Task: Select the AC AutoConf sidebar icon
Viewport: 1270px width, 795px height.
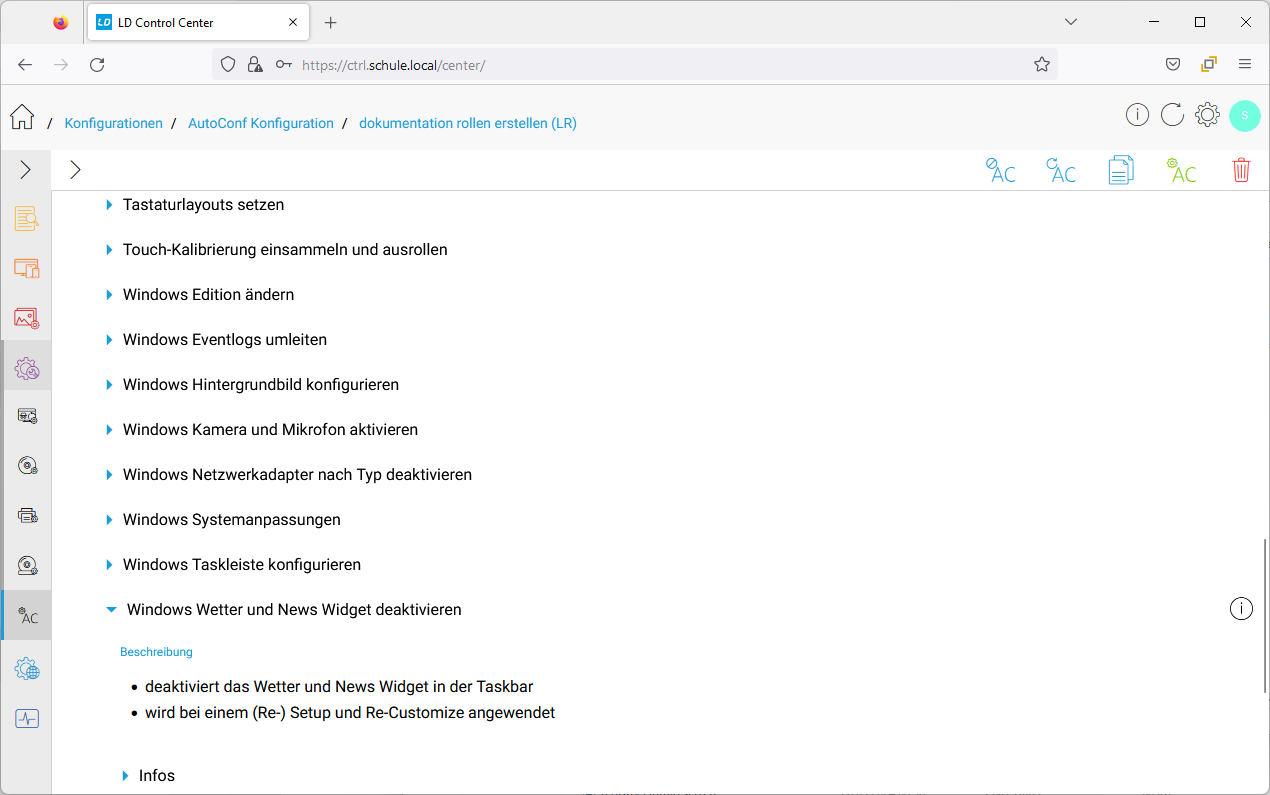Action: pos(27,616)
